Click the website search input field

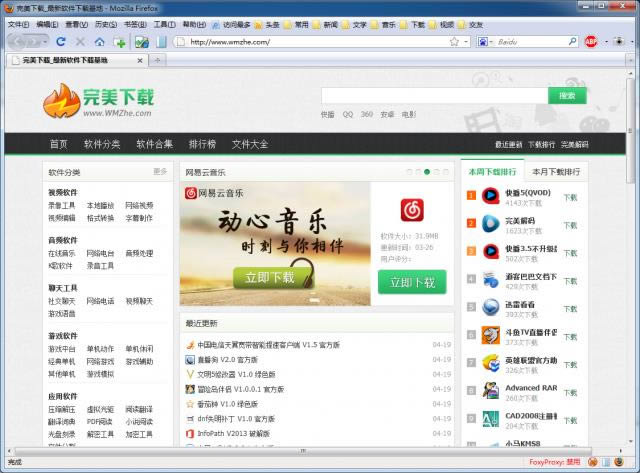click(x=434, y=96)
